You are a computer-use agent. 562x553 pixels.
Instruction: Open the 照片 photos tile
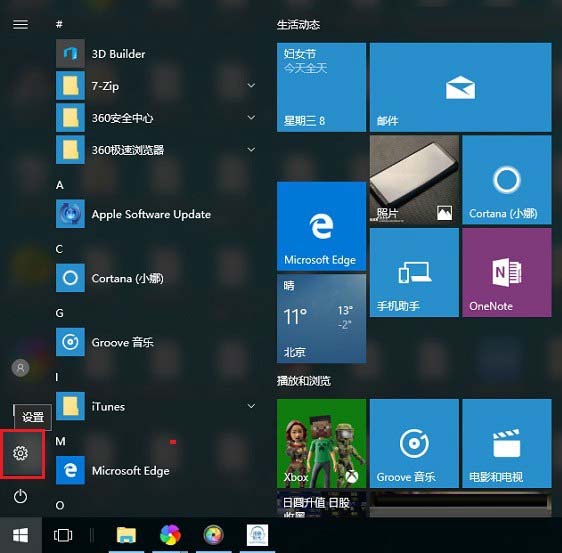coord(414,180)
